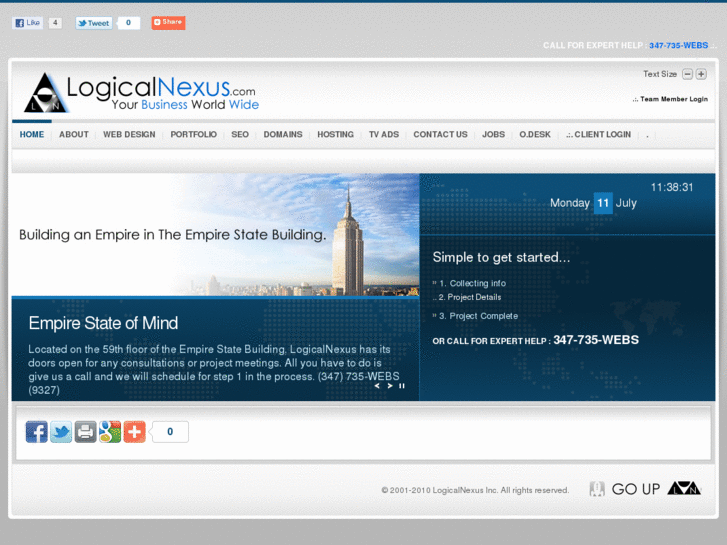Screen dimensions: 727x545
Task: Click the Tweet button
Action: pos(94,23)
